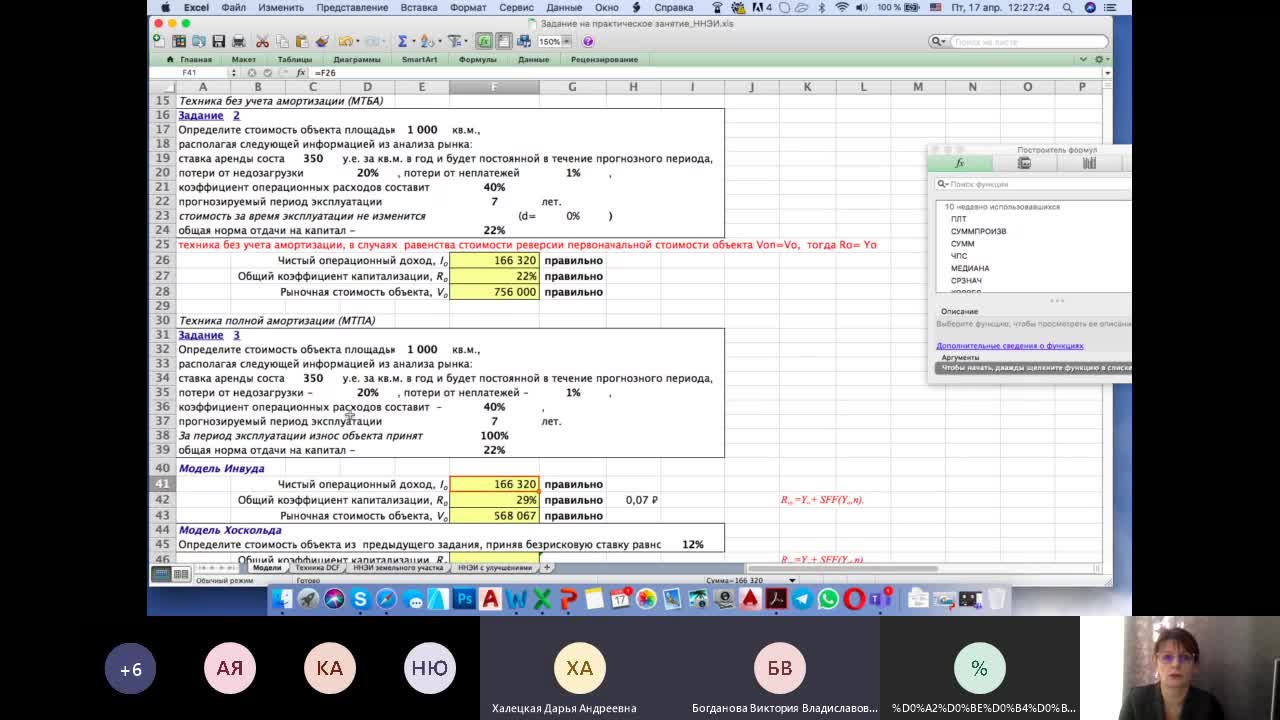Click the AutoSum sigma icon

402,41
